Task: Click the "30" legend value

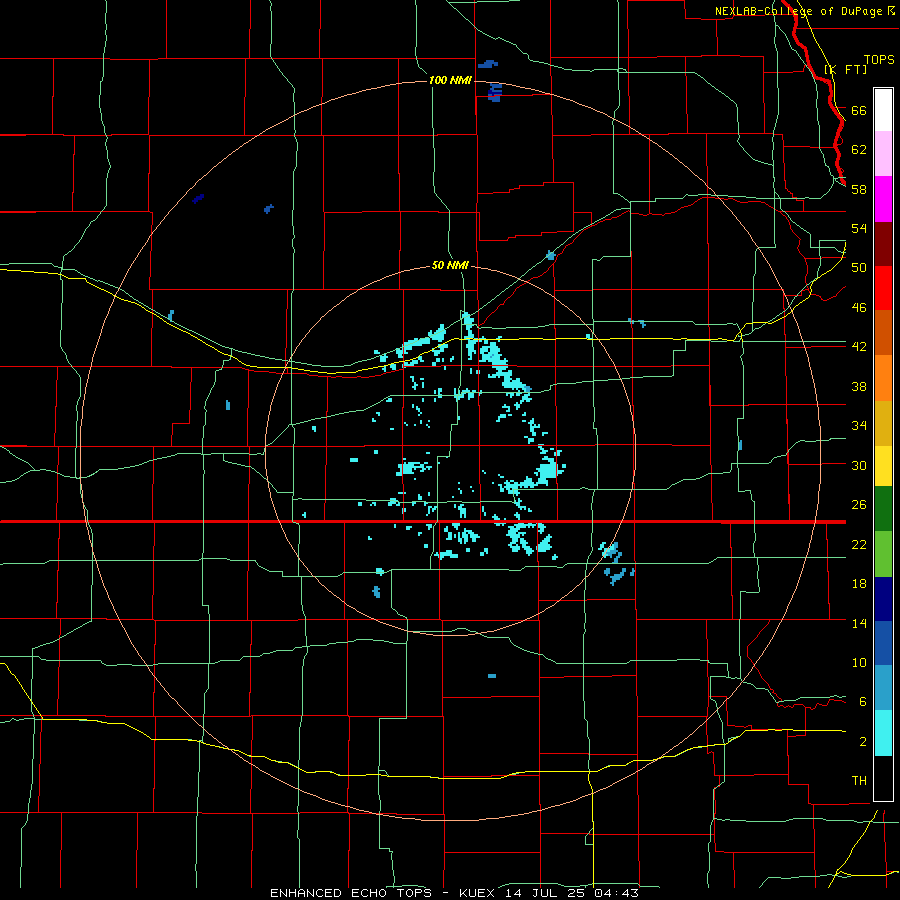Action: coord(859,465)
